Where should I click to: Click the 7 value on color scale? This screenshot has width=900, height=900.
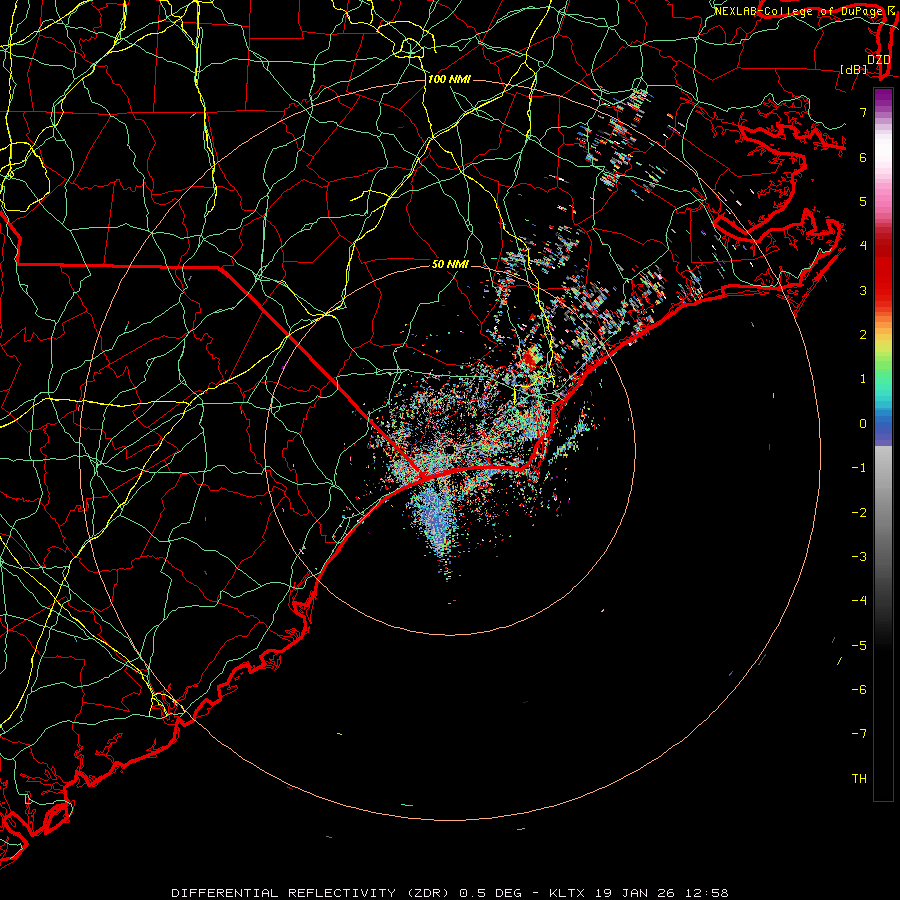point(863,112)
